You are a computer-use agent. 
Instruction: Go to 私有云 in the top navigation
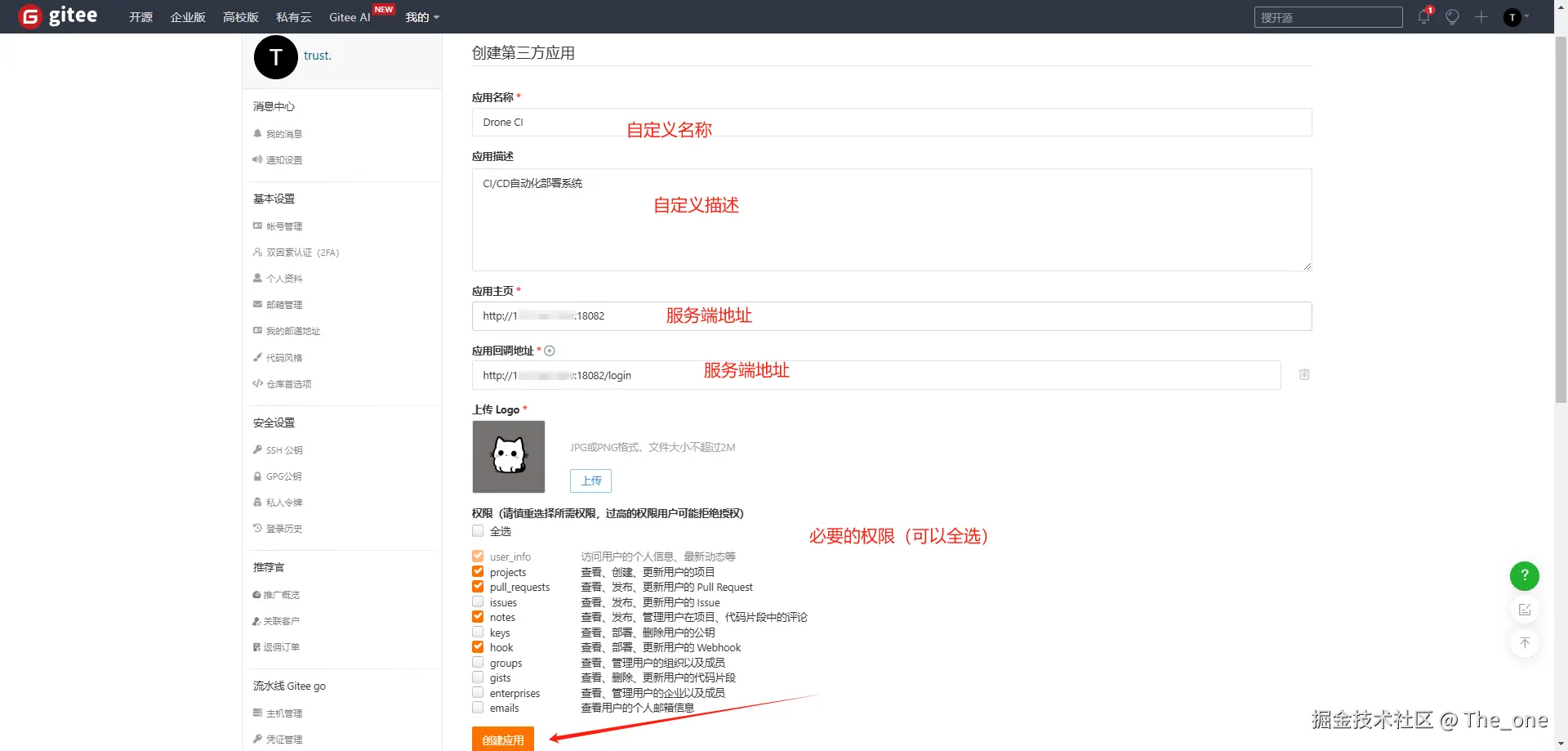tap(294, 17)
